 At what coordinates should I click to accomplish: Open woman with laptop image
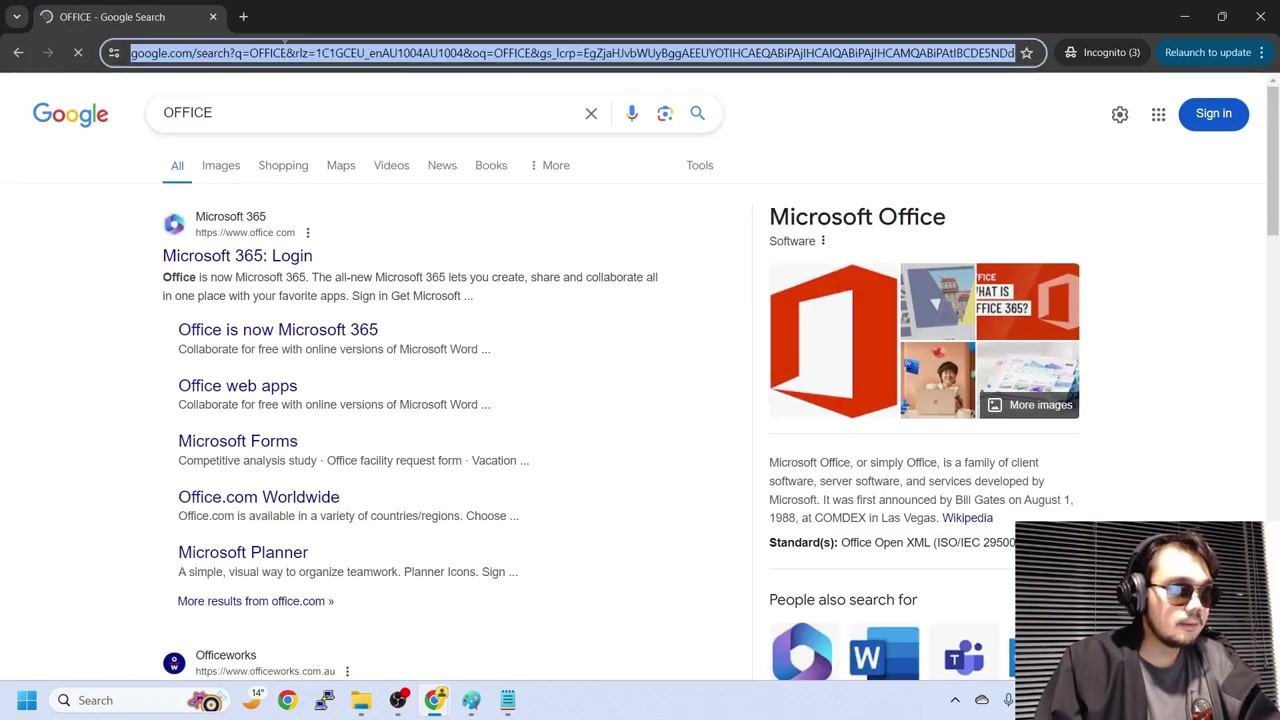[x=938, y=380]
